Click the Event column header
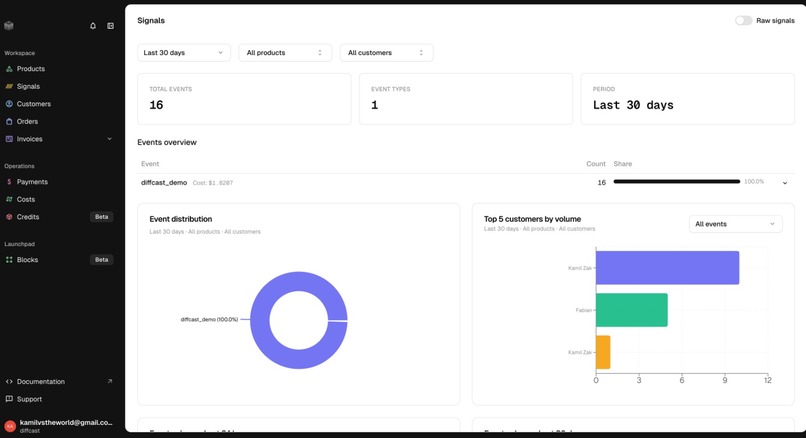Image resolution: width=806 pixels, height=438 pixels. coord(150,164)
